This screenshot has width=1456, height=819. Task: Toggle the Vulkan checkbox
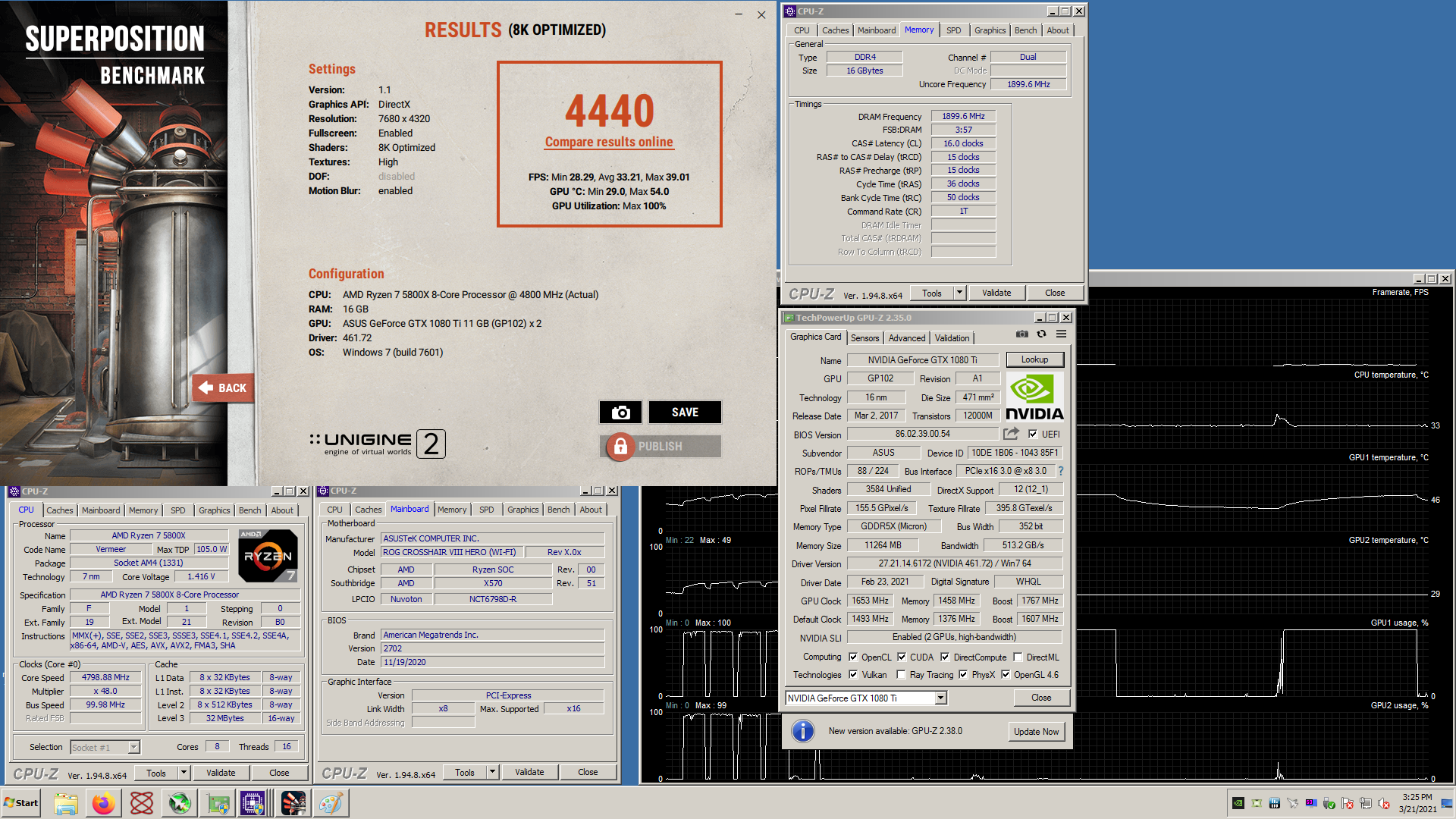pyautogui.click(x=853, y=674)
